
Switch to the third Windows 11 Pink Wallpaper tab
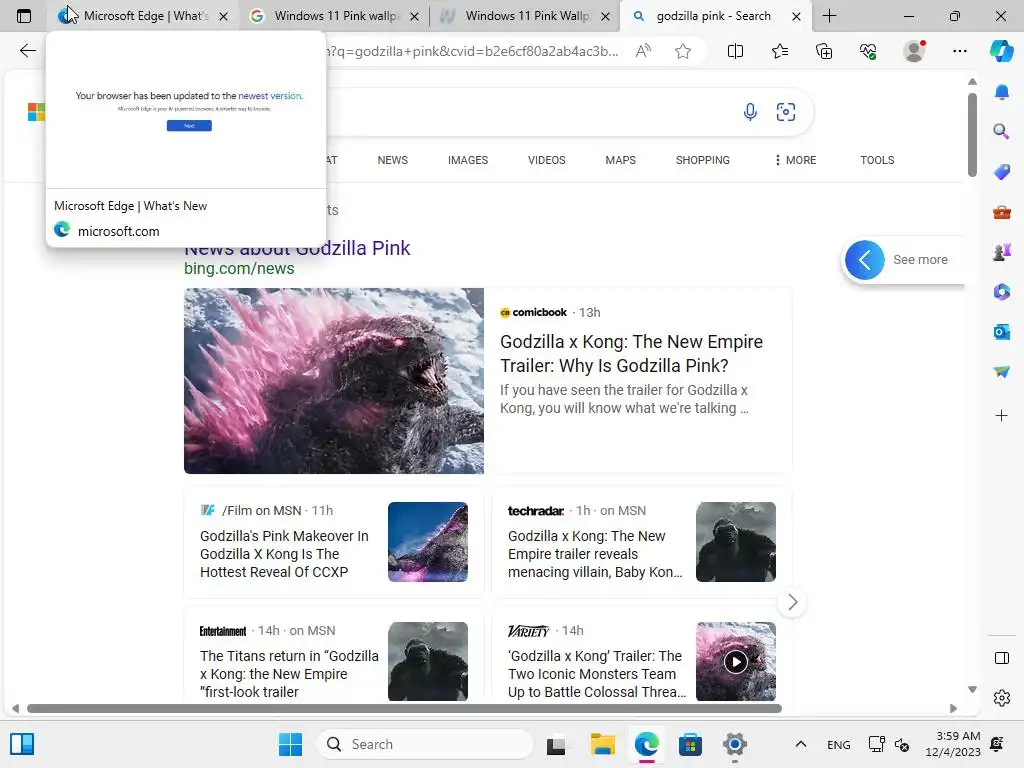(526, 16)
